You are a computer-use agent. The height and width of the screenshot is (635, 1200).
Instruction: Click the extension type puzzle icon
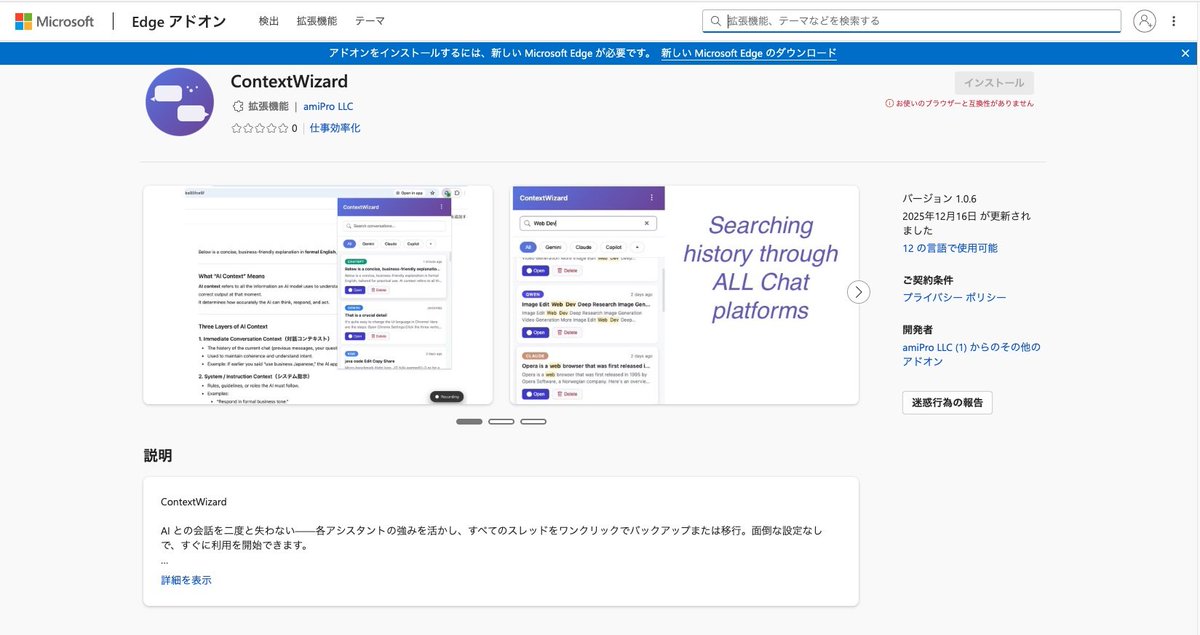(238, 106)
